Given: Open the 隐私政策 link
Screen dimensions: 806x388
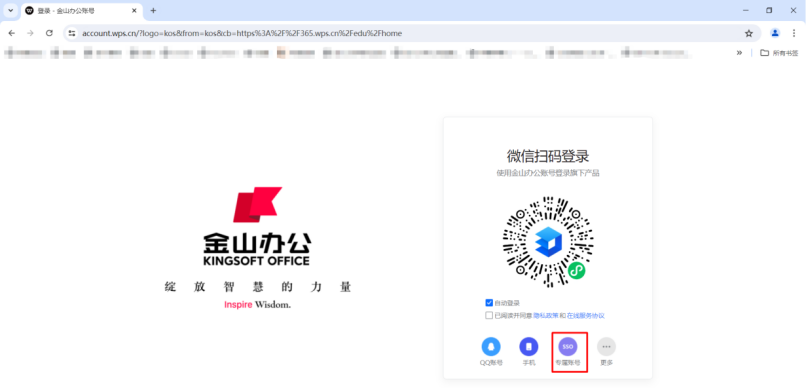Looking at the screenshot, I should pos(546,316).
